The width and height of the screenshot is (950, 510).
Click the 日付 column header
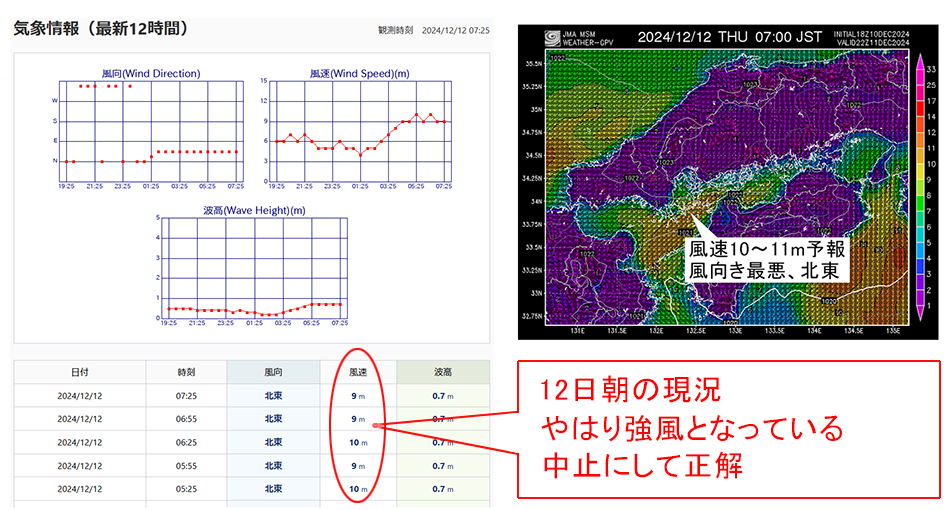(78, 372)
